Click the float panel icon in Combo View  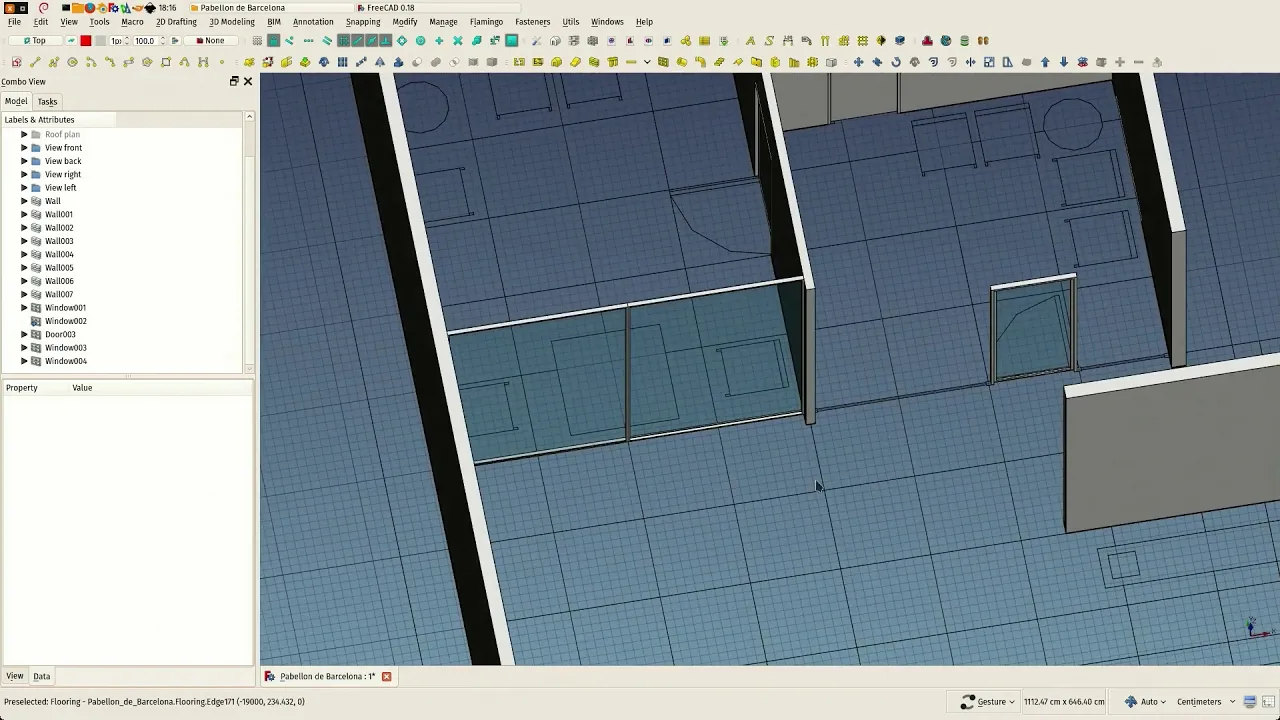click(234, 81)
